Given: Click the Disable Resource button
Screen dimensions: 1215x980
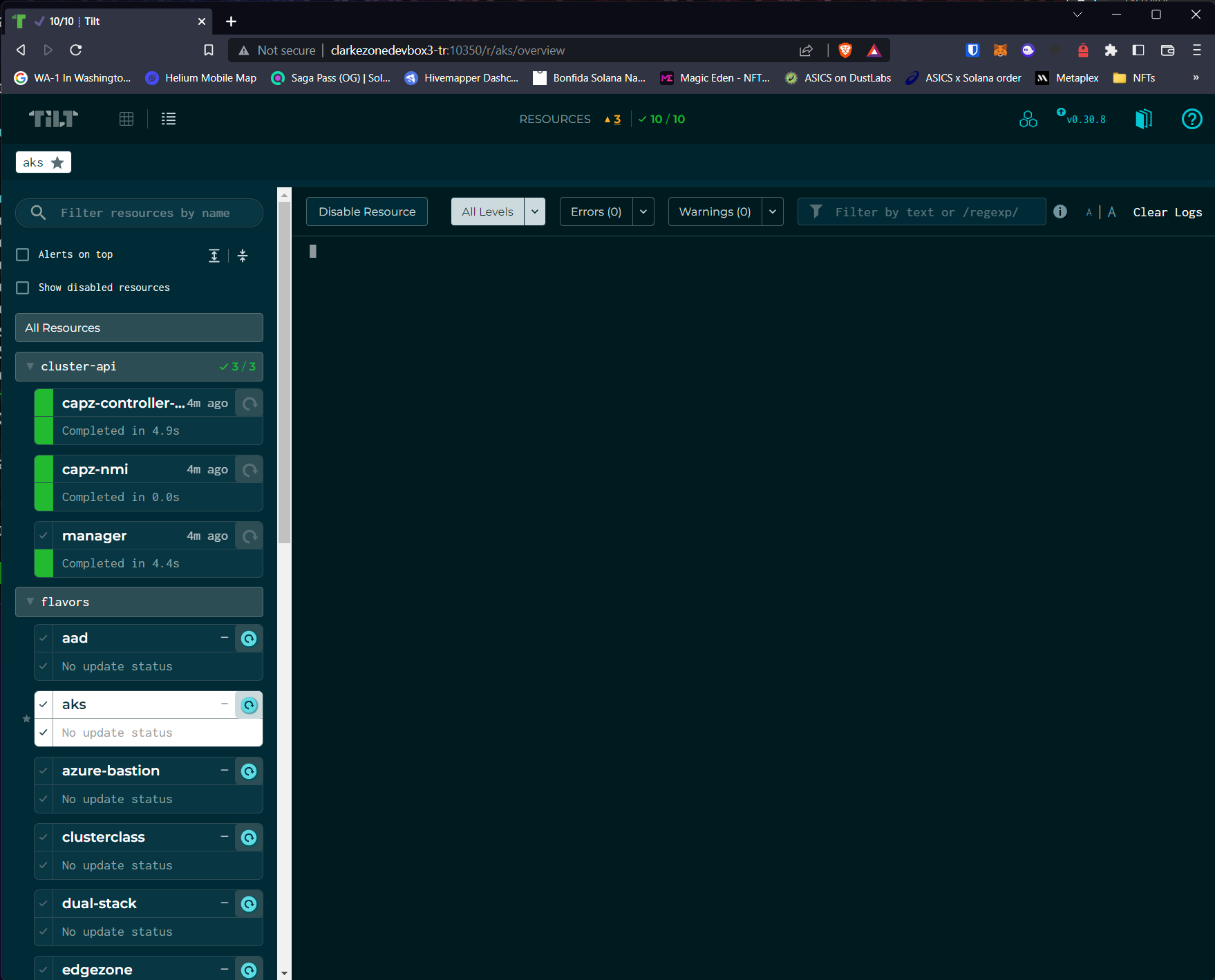Looking at the screenshot, I should 367,211.
